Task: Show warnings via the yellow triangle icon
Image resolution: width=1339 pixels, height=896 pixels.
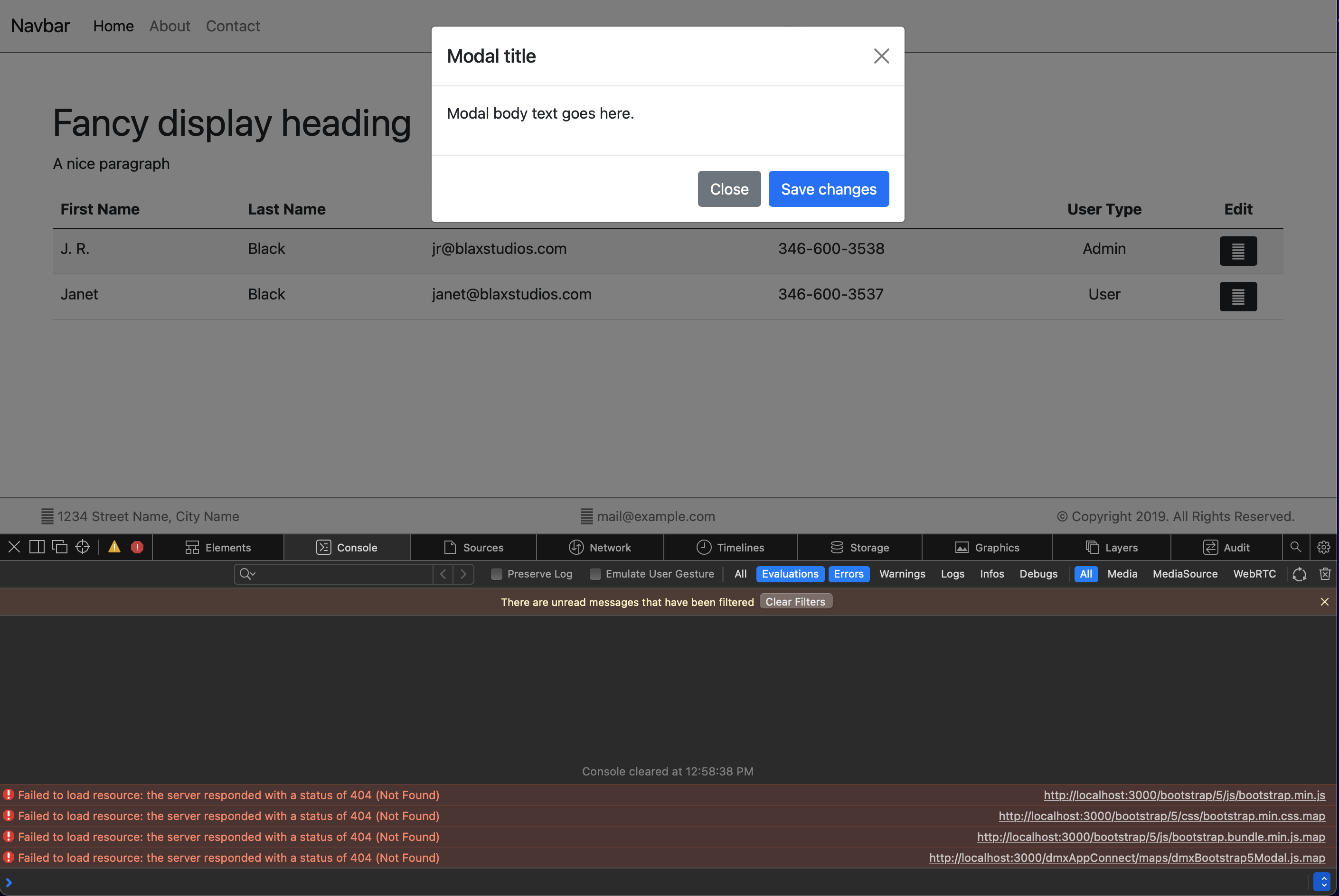Action: tap(114, 547)
